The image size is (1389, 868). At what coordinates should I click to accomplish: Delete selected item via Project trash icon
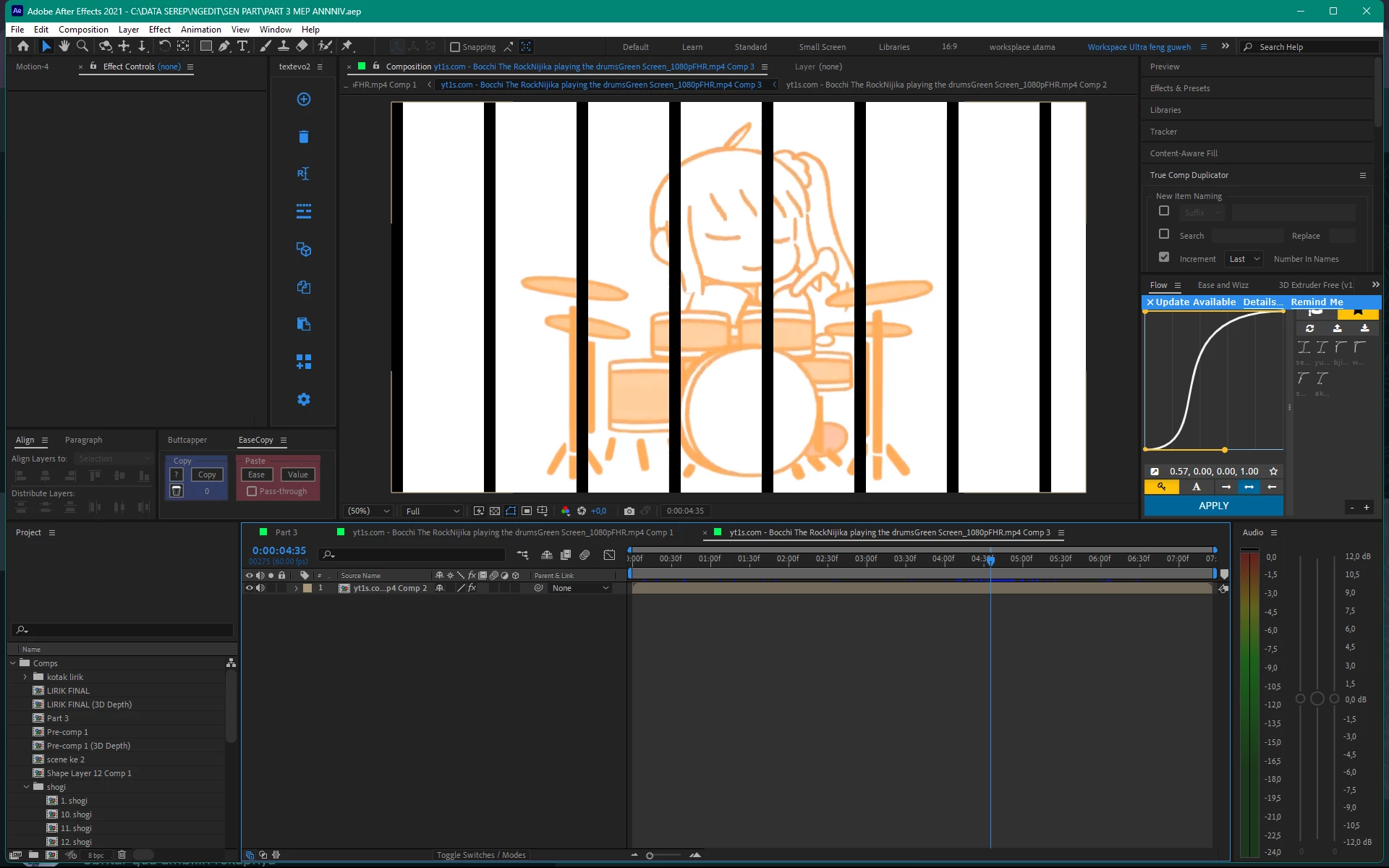click(x=122, y=855)
